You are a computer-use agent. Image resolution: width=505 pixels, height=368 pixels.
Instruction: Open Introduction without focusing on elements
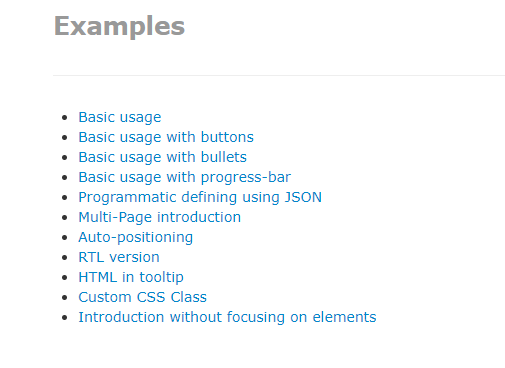click(x=227, y=317)
